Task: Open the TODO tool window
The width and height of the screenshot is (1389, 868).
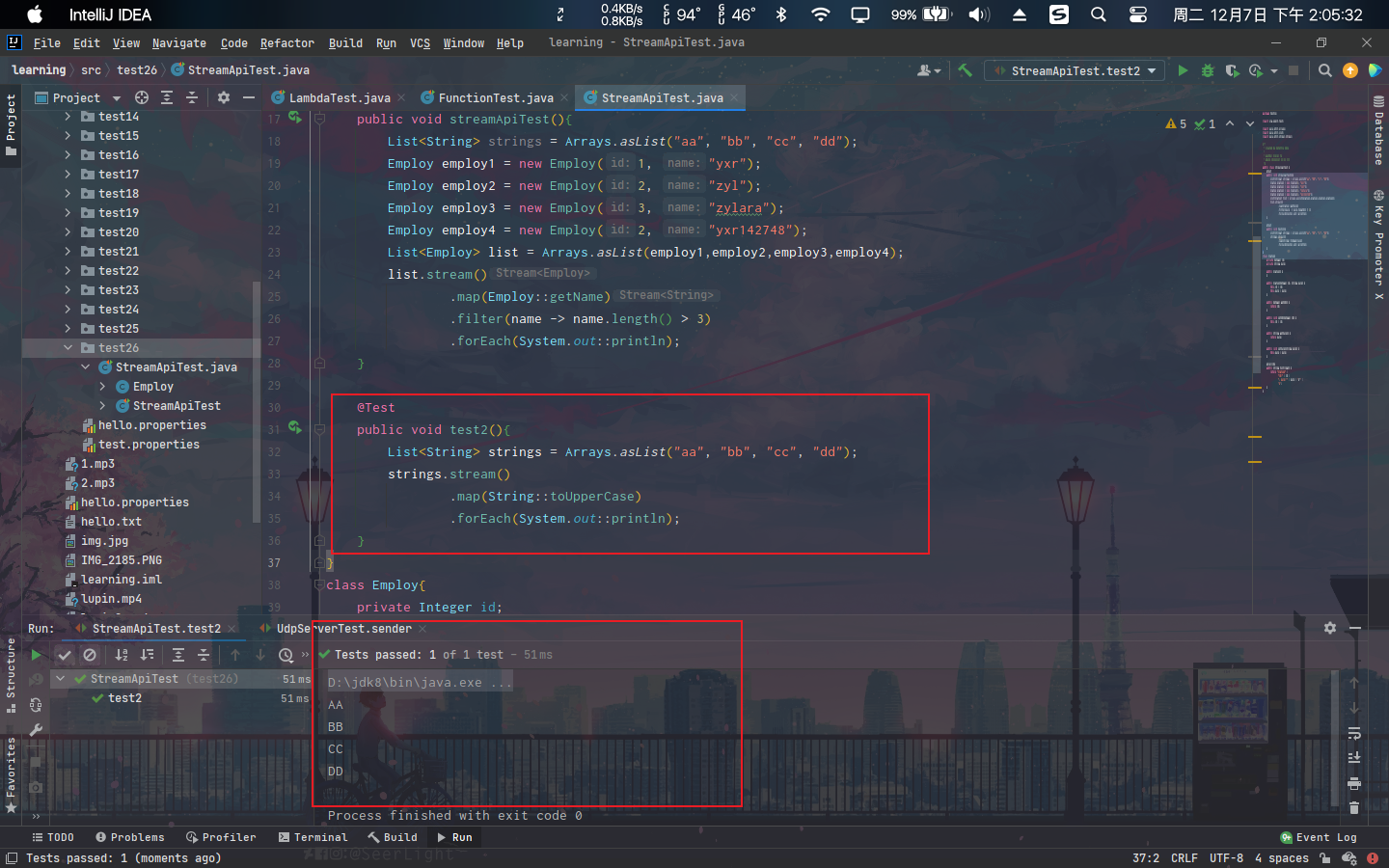Action: click(x=53, y=837)
